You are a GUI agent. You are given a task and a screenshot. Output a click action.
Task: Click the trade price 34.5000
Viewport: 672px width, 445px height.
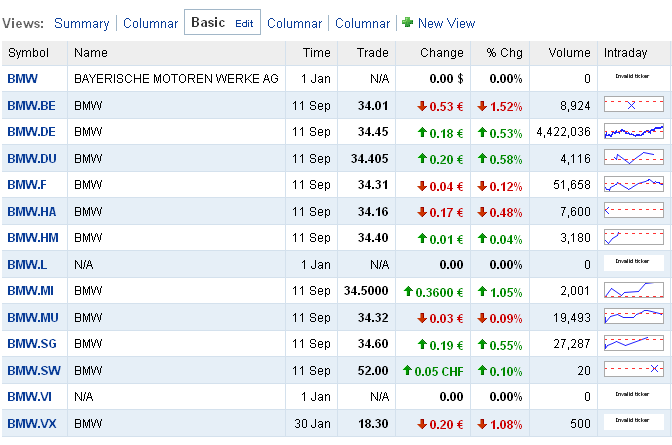(366, 291)
